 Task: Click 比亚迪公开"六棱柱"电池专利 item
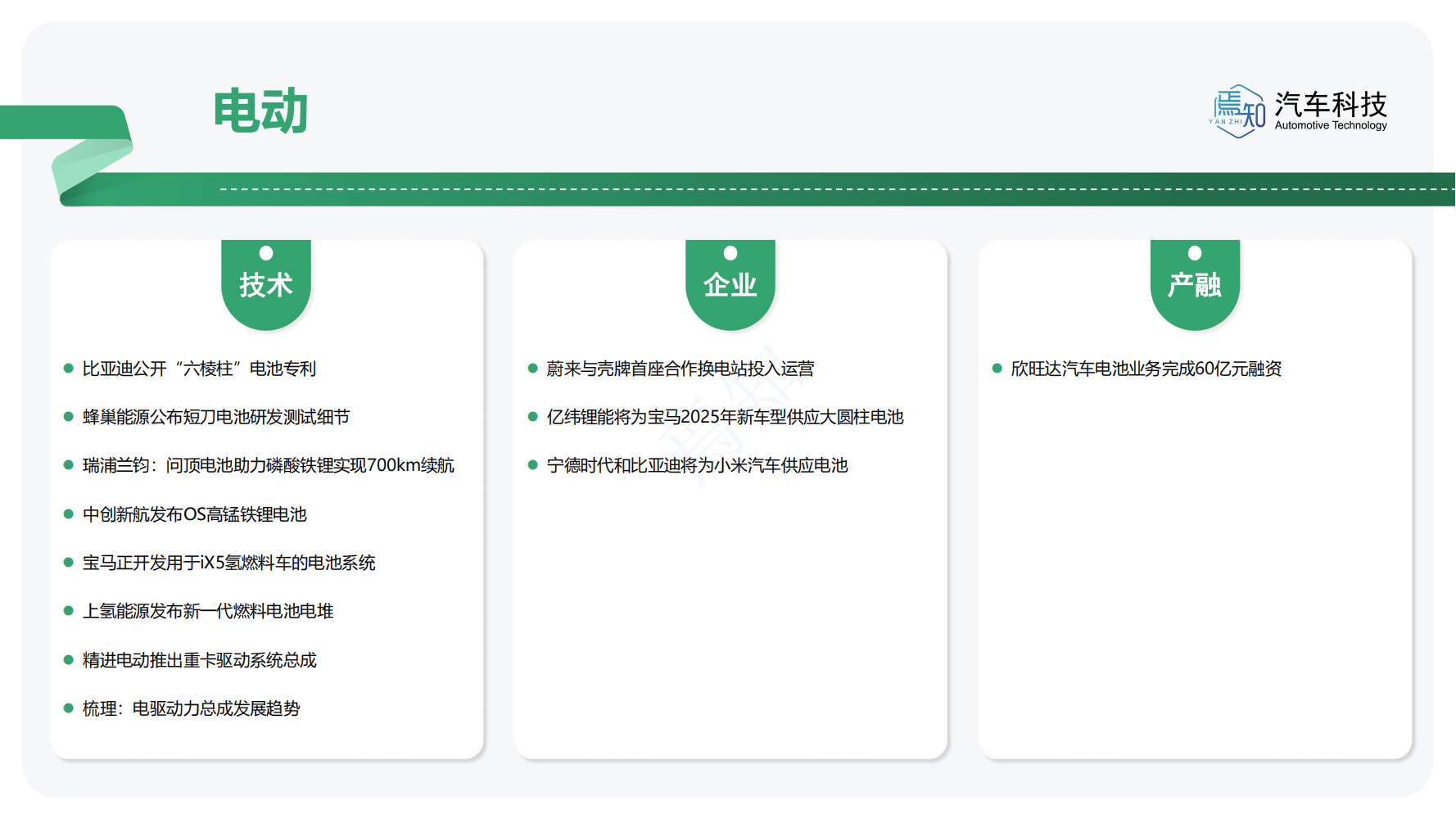[199, 369]
